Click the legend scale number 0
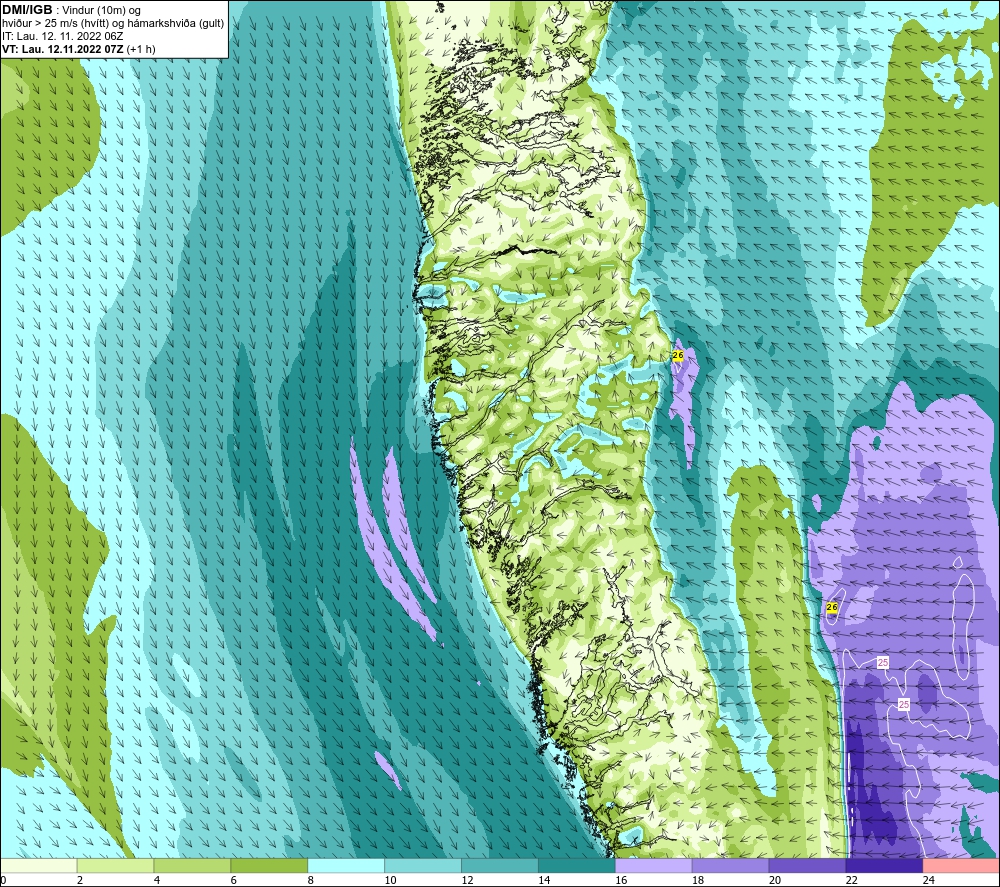1000x887 pixels. (4, 880)
